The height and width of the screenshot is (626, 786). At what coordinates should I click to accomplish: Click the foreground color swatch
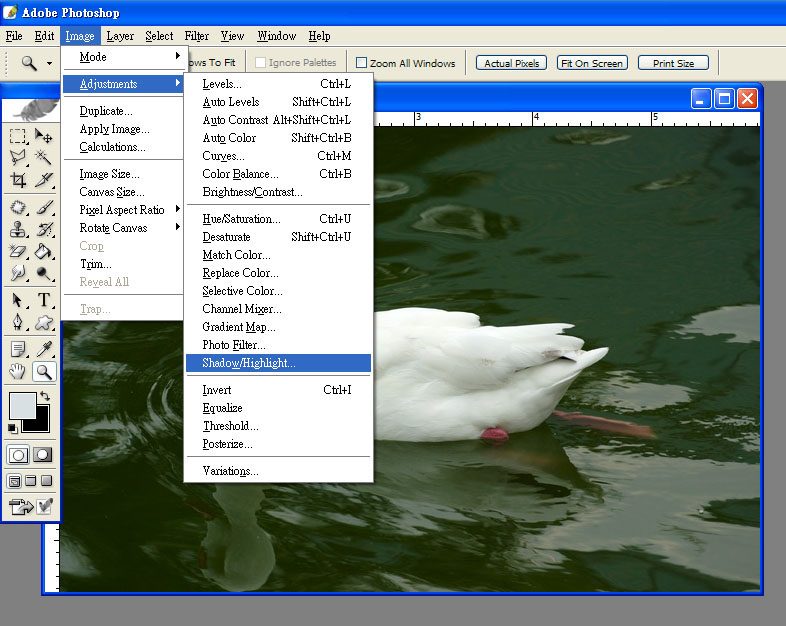(21, 405)
